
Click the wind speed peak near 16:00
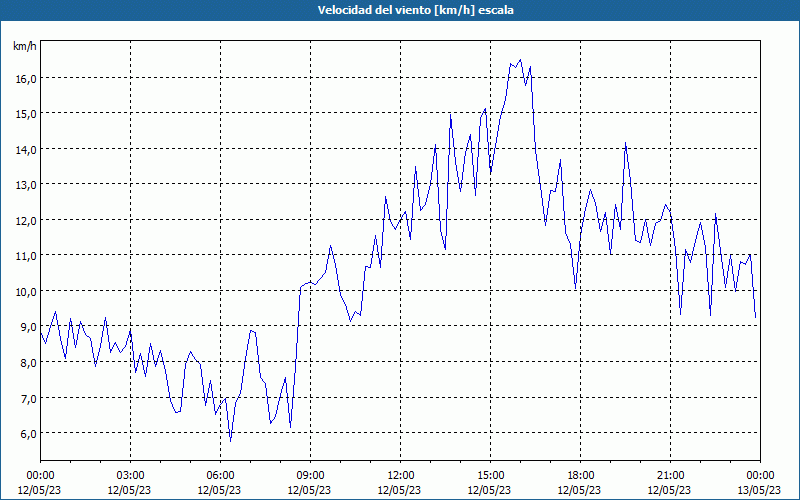click(x=520, y=60)
